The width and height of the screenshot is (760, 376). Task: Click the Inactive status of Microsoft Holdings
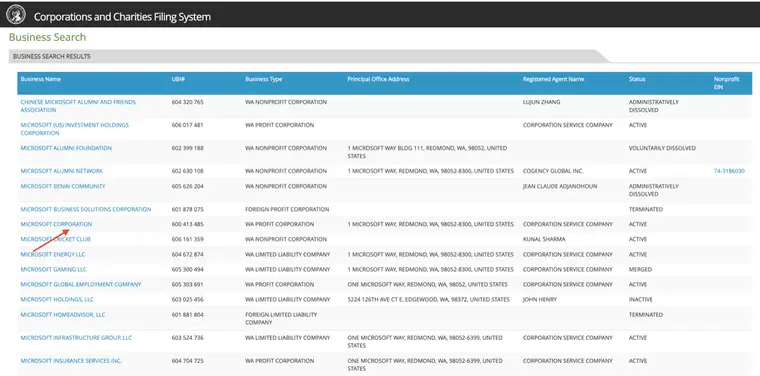click(641, 299)
